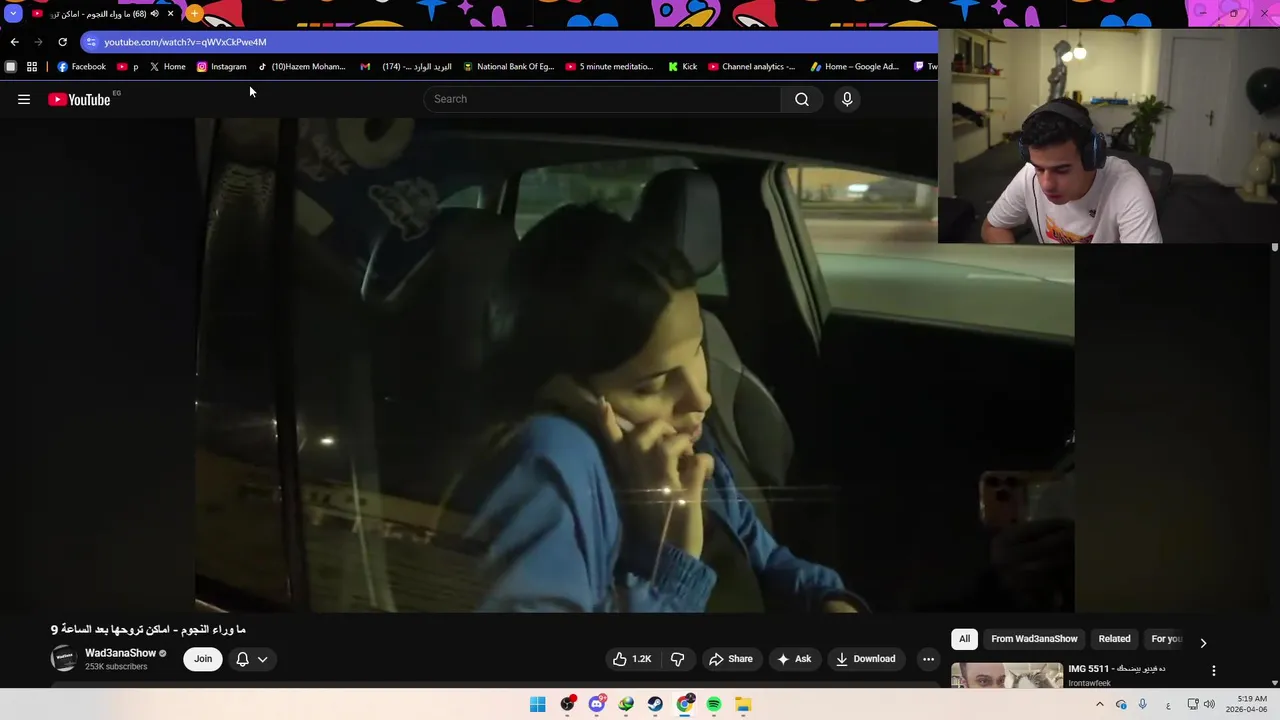Click the YouTube search magnifier button
The image size is (1280, 720).
[802, 99]
